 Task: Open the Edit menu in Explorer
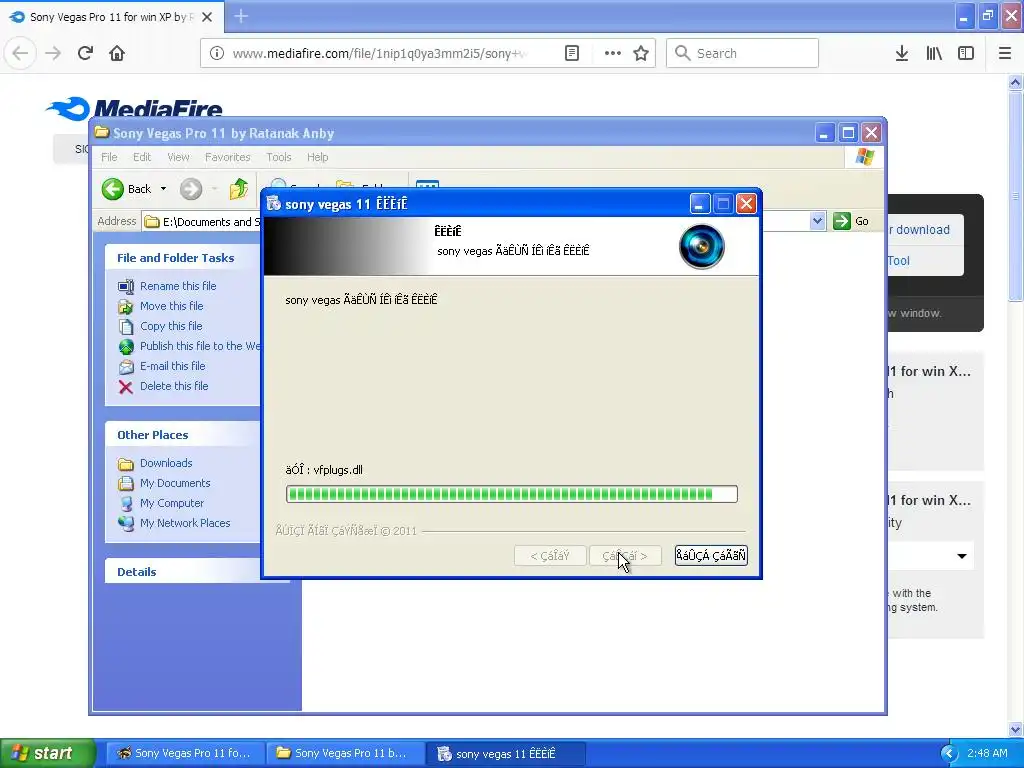click(x=142, y=157)
